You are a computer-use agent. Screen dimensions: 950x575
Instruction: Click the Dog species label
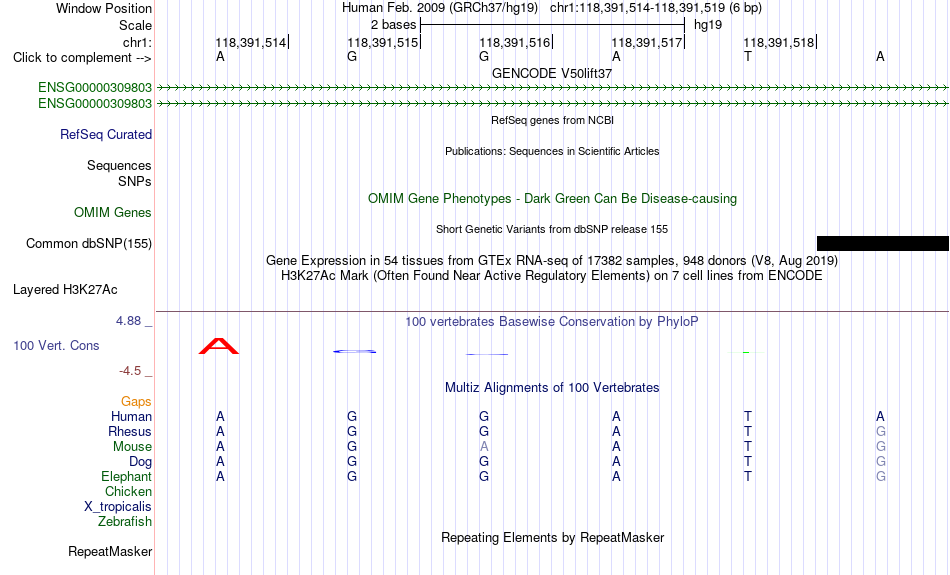(140, 462)
